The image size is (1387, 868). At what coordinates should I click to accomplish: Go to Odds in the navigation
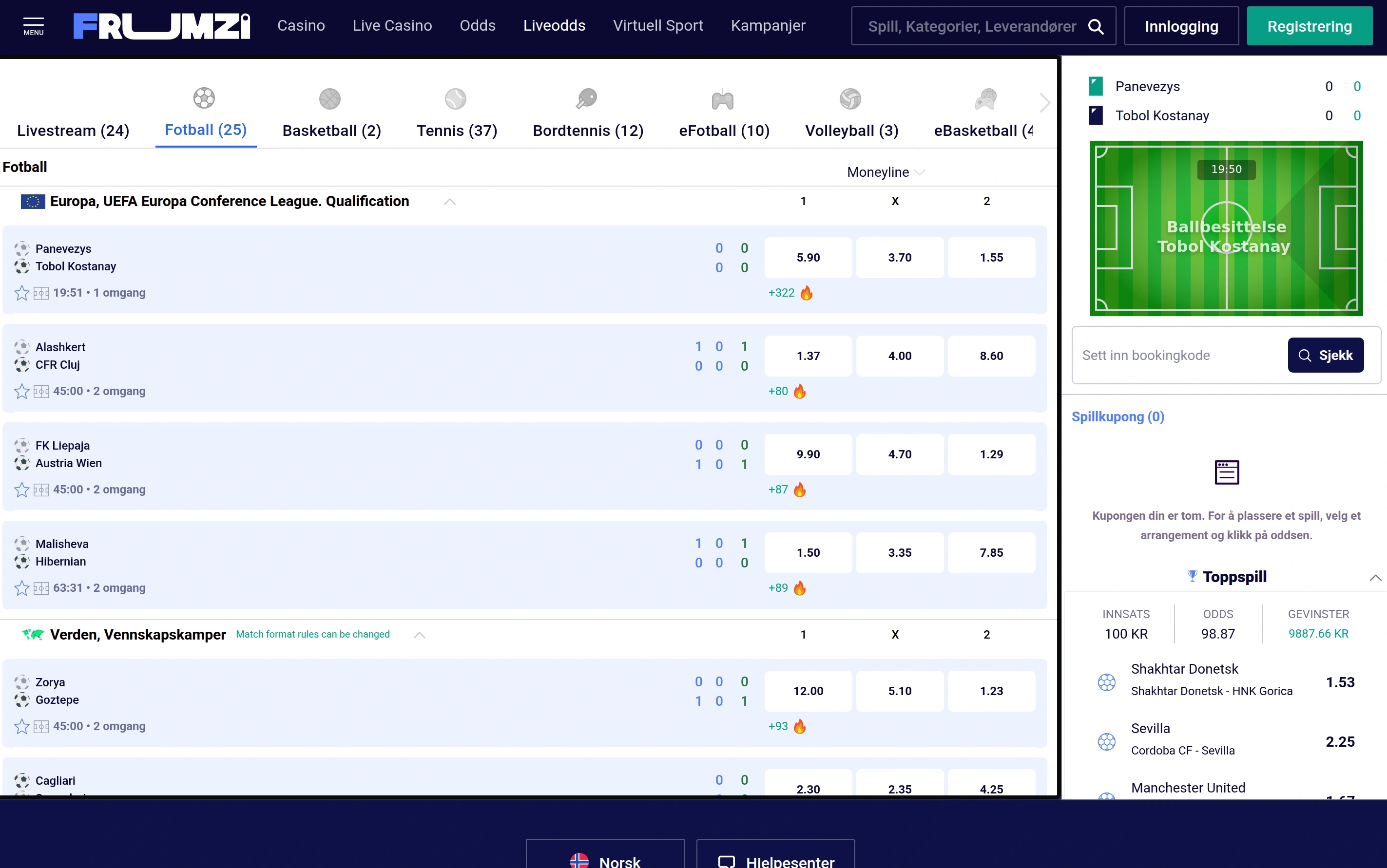click(477, 26)
